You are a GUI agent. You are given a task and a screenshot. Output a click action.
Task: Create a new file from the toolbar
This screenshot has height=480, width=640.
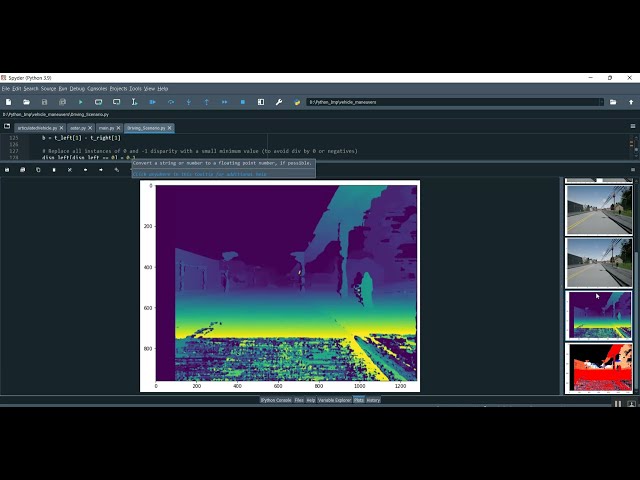point(9,102)
